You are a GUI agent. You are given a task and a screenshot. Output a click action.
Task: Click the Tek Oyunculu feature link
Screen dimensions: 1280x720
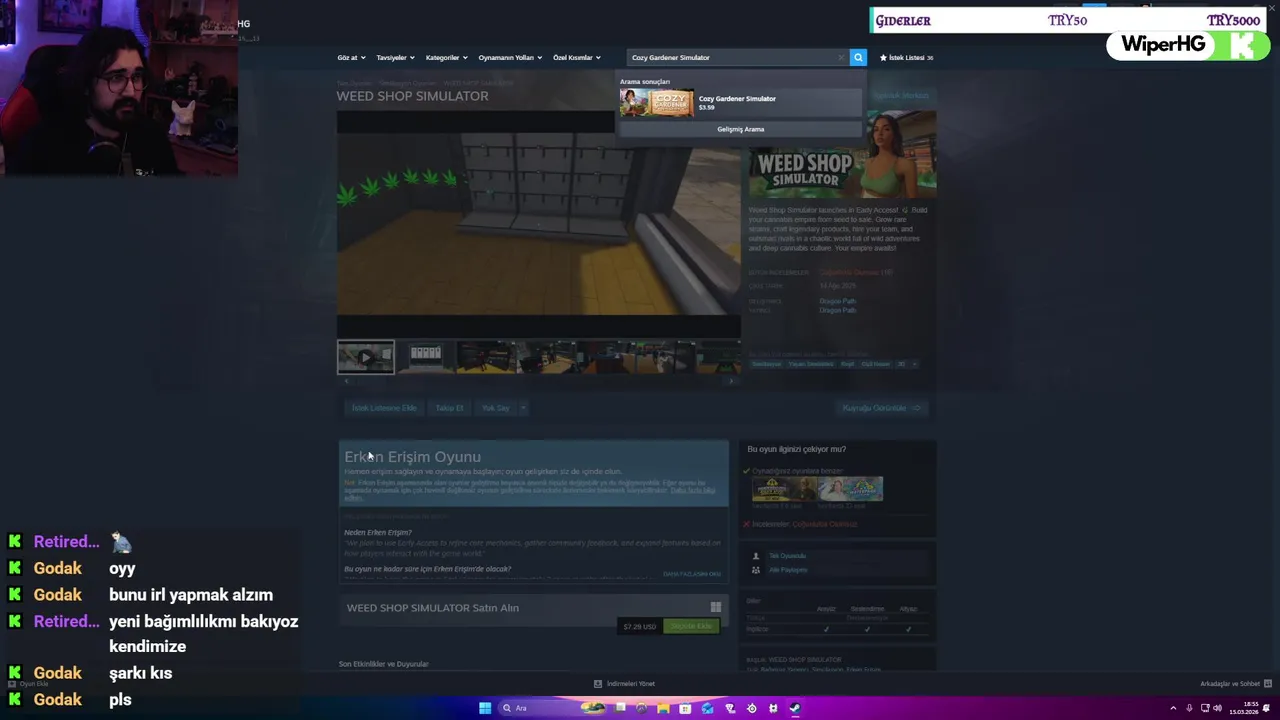[x=787, y=556]
